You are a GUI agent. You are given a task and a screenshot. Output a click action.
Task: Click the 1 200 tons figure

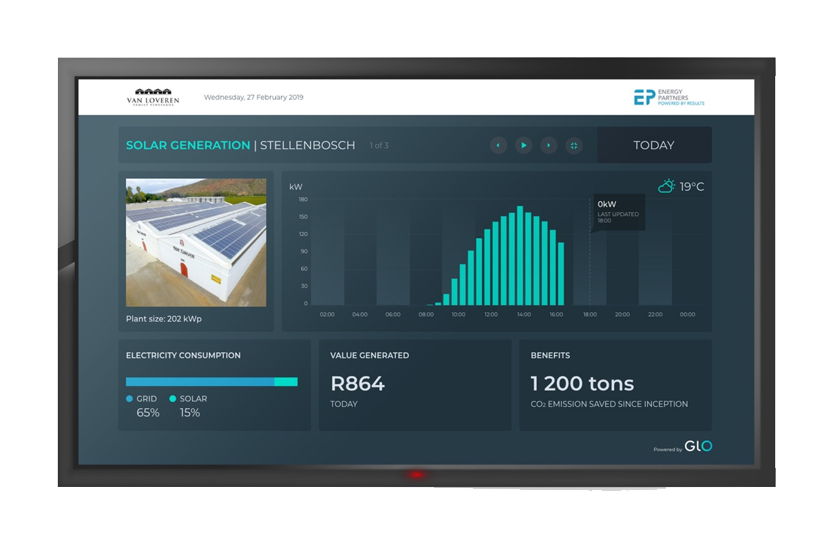pyautogui.click(x=582, y=384)
